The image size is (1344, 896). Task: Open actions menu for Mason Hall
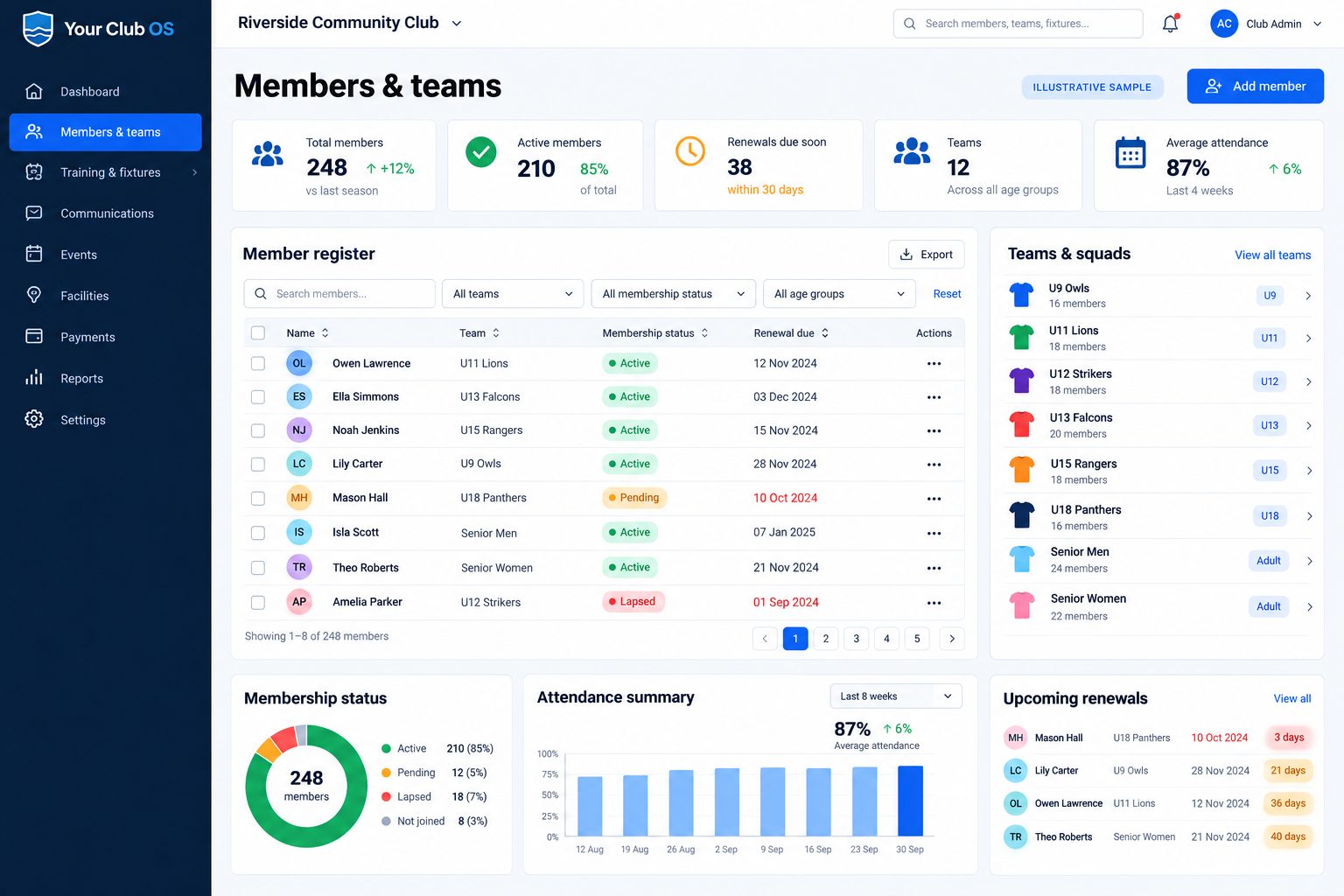coord(934,499)
